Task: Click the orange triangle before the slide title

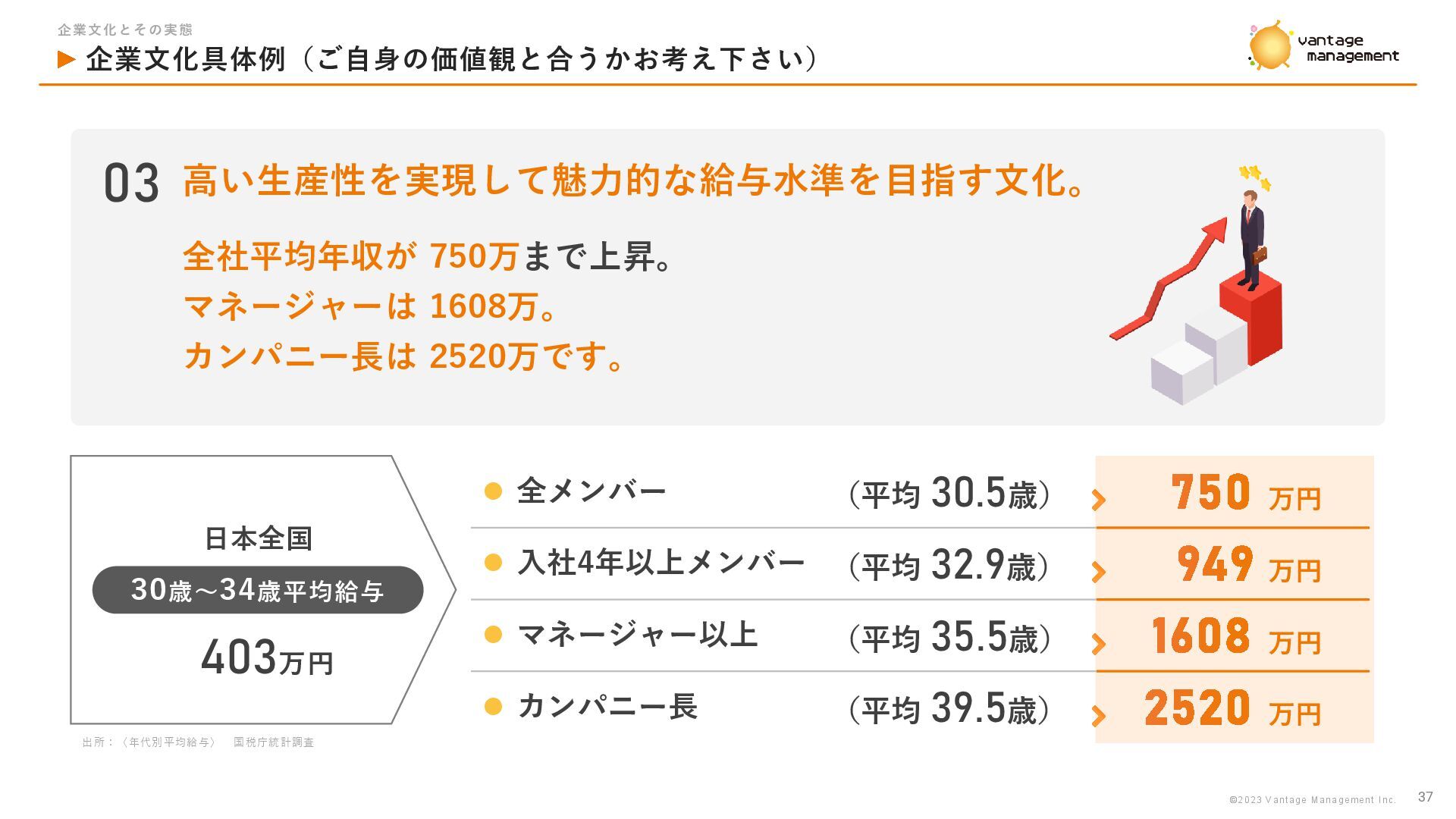Action: pyautogui.click(x=67, y=60)
